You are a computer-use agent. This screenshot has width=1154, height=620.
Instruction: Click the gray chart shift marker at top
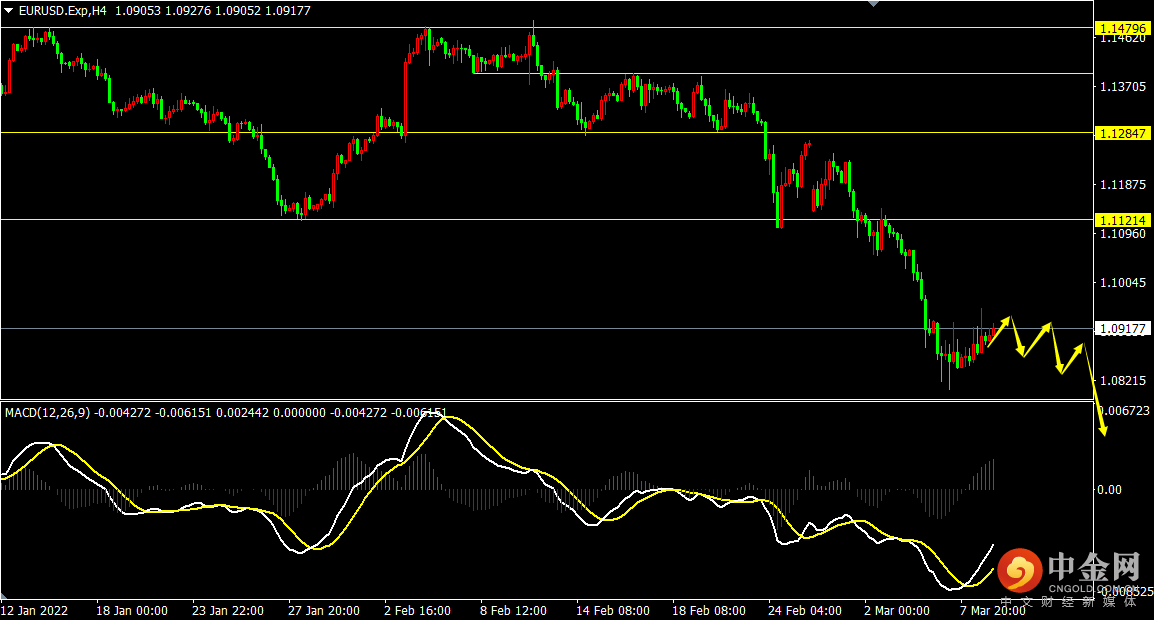[875, 4]
